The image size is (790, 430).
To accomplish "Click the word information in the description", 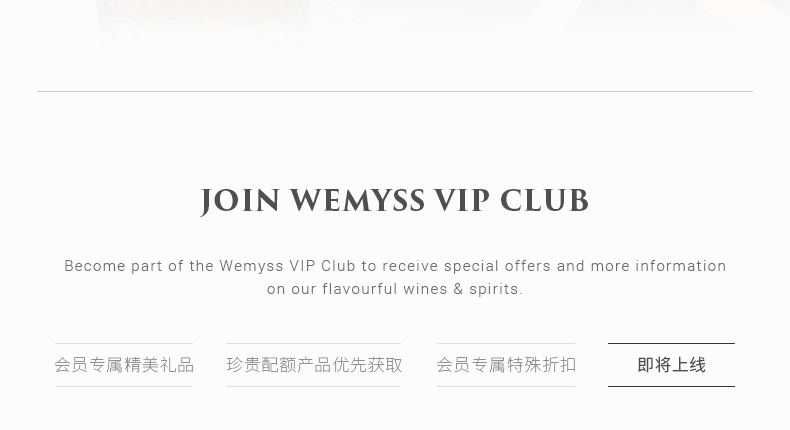I will click(681, 266).
